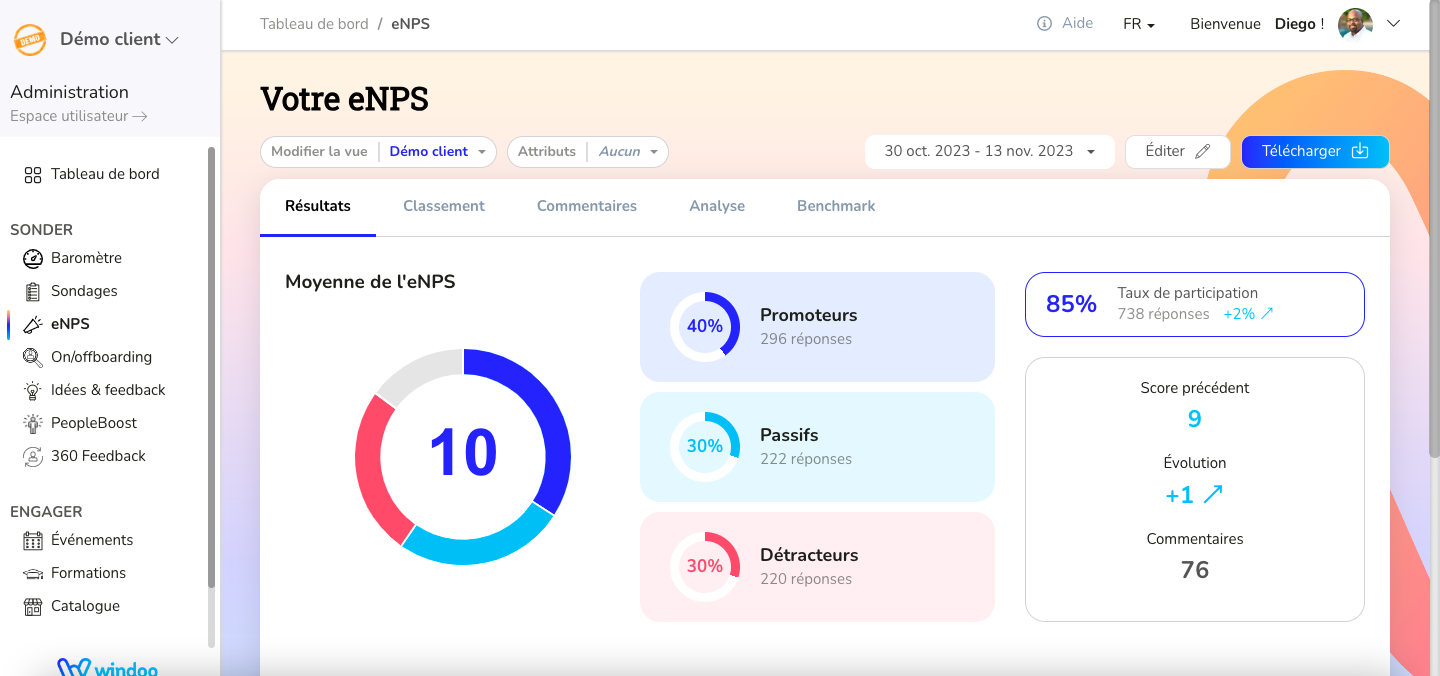Image resolution: width=1440 pixels, height=676 pixels.
Task: Click the Éditer button
Action: click(x=1178, y=152)
